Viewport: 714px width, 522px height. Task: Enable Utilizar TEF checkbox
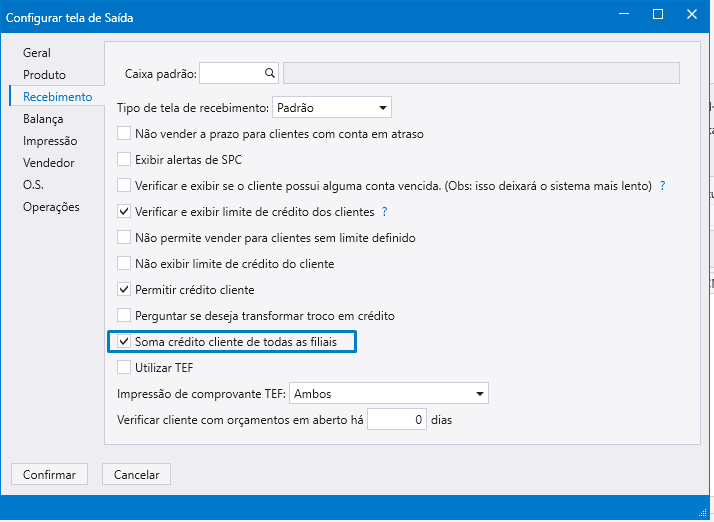(x=124, y=368)
